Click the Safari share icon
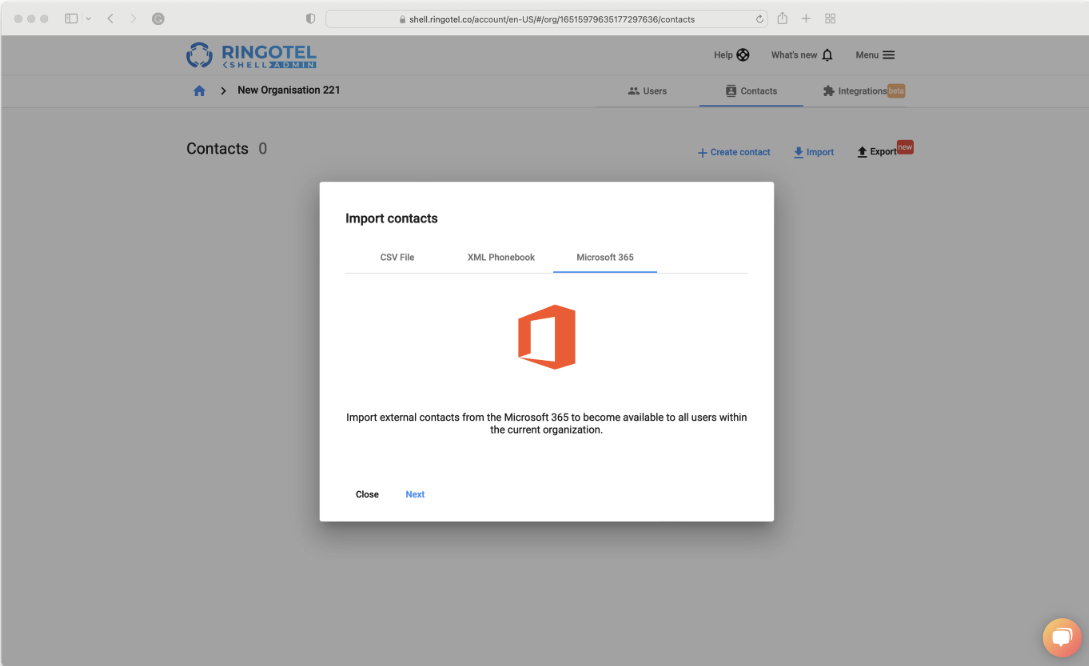This screenshot has width=1089, height=666. [783, 19]
